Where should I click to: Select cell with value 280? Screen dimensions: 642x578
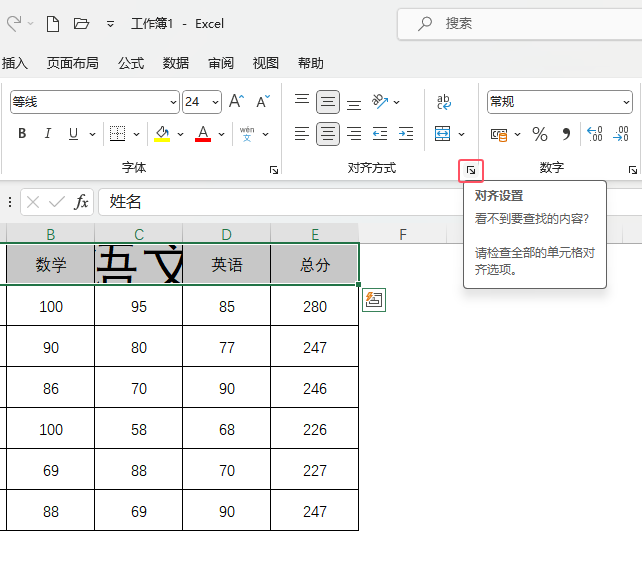(x=314, y=306)
